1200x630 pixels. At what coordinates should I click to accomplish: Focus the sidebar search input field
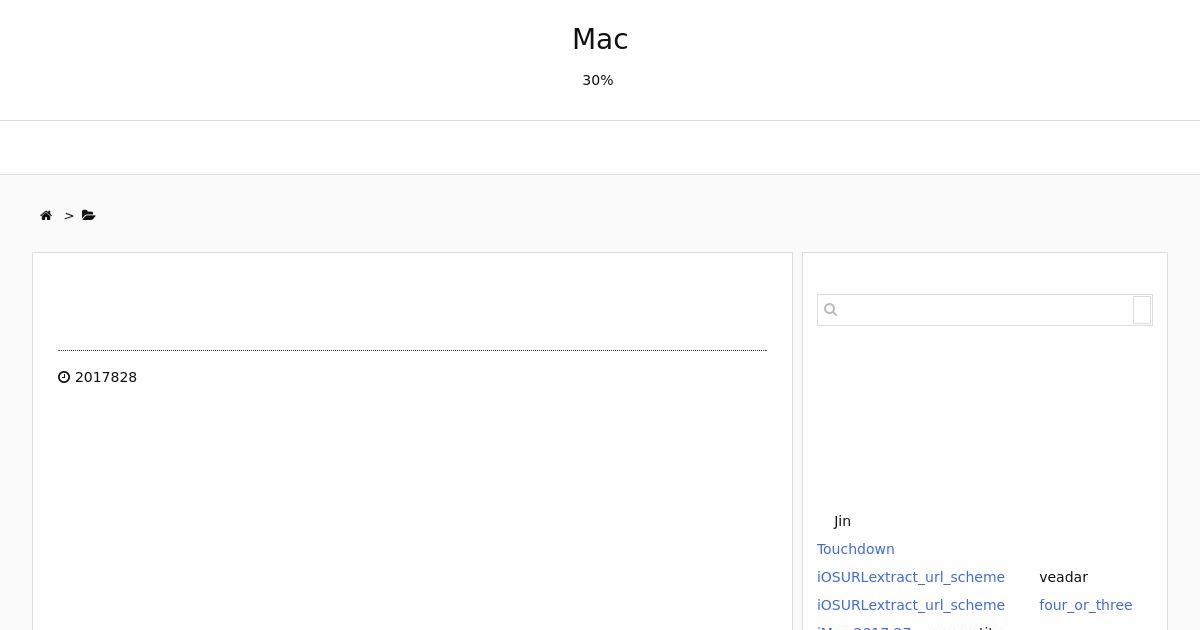985,310
